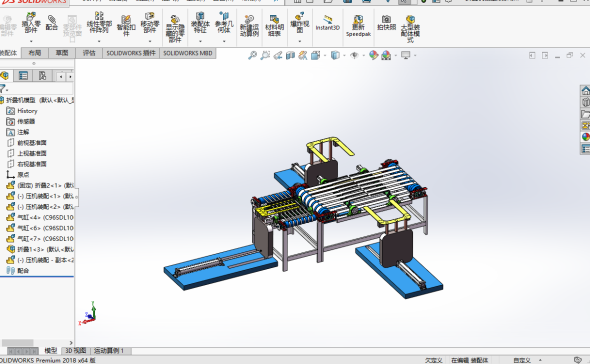This screenshot has width=590, height=364.
Task: Select the 配合 mate tool in ribbon
Action: tap(52, 23)
